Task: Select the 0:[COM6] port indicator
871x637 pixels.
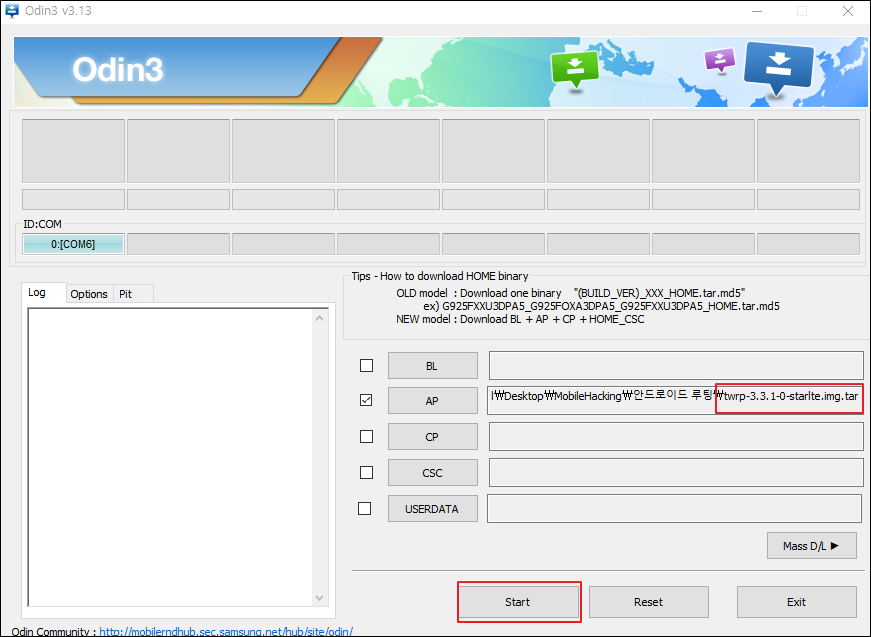Action: point(73,244)
